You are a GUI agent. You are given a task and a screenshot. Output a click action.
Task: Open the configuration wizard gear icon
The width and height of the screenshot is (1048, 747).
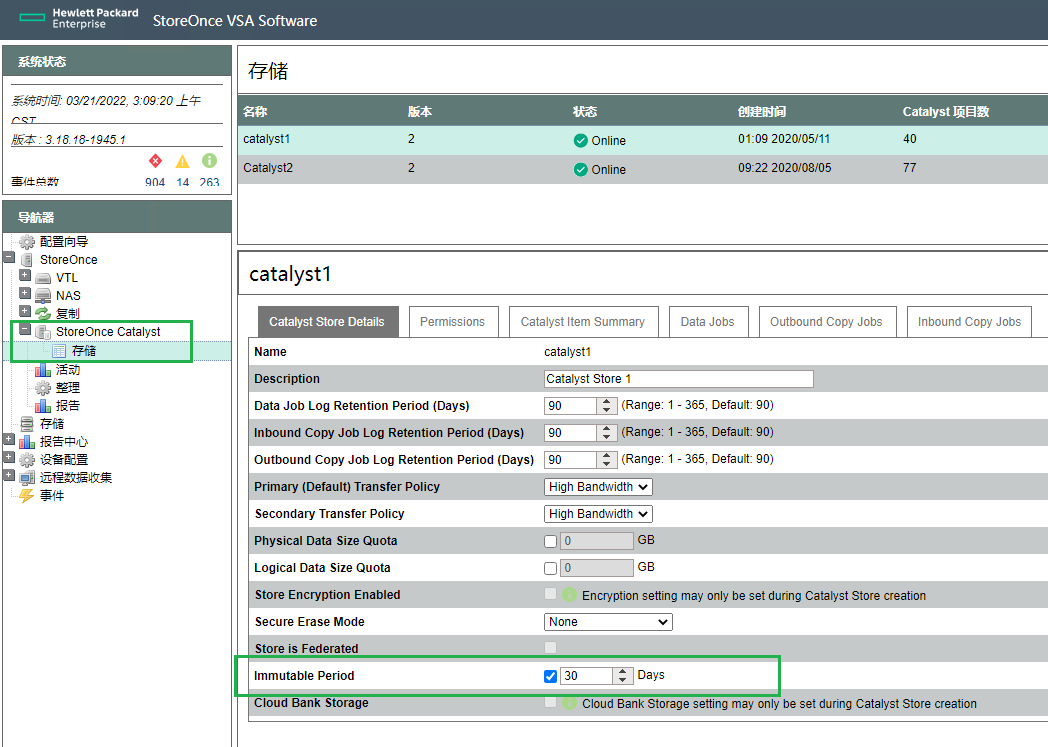(x=27, y=242)
